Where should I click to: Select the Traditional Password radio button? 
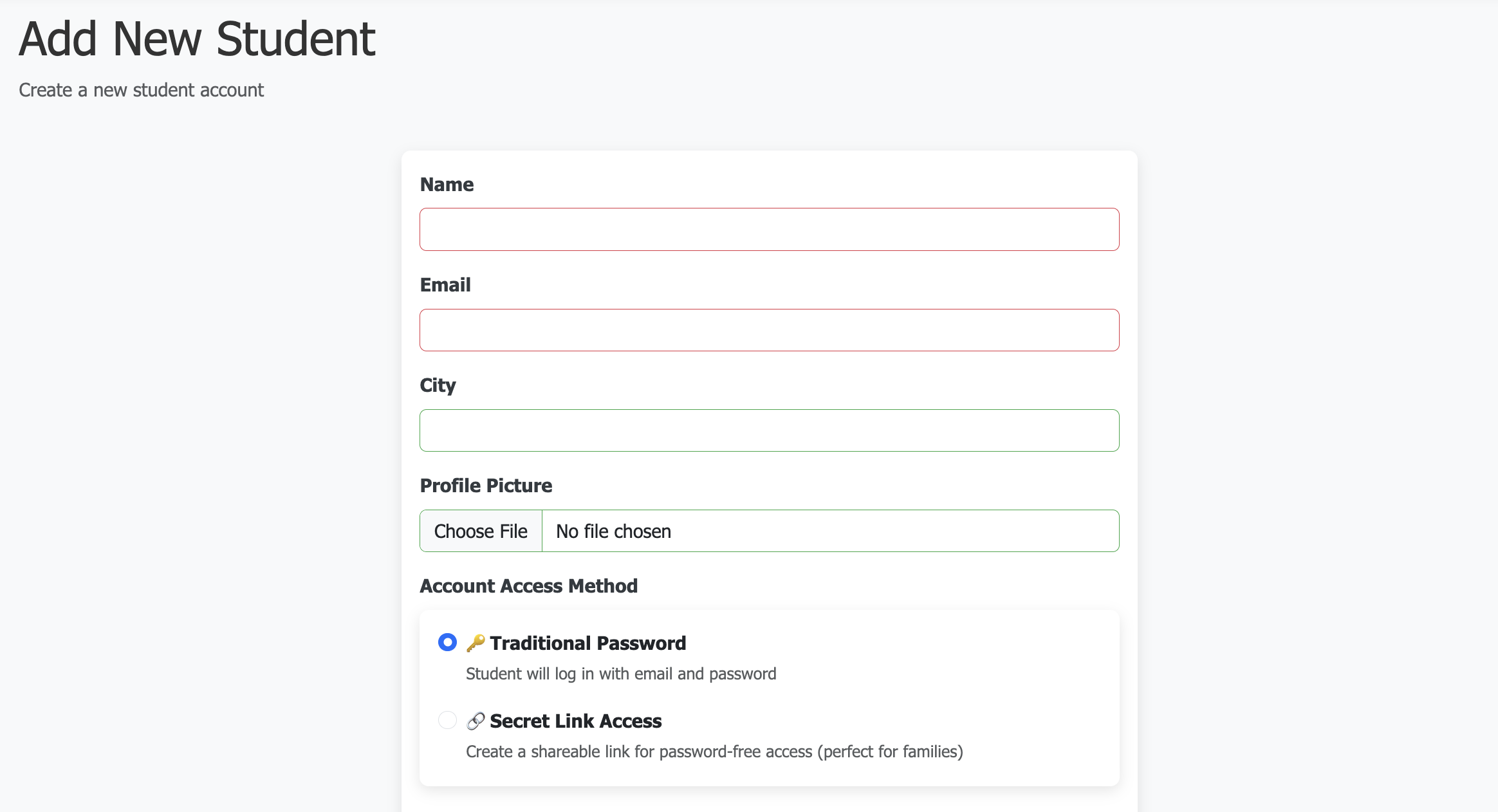pyautogui.click(x=447, y=642)
